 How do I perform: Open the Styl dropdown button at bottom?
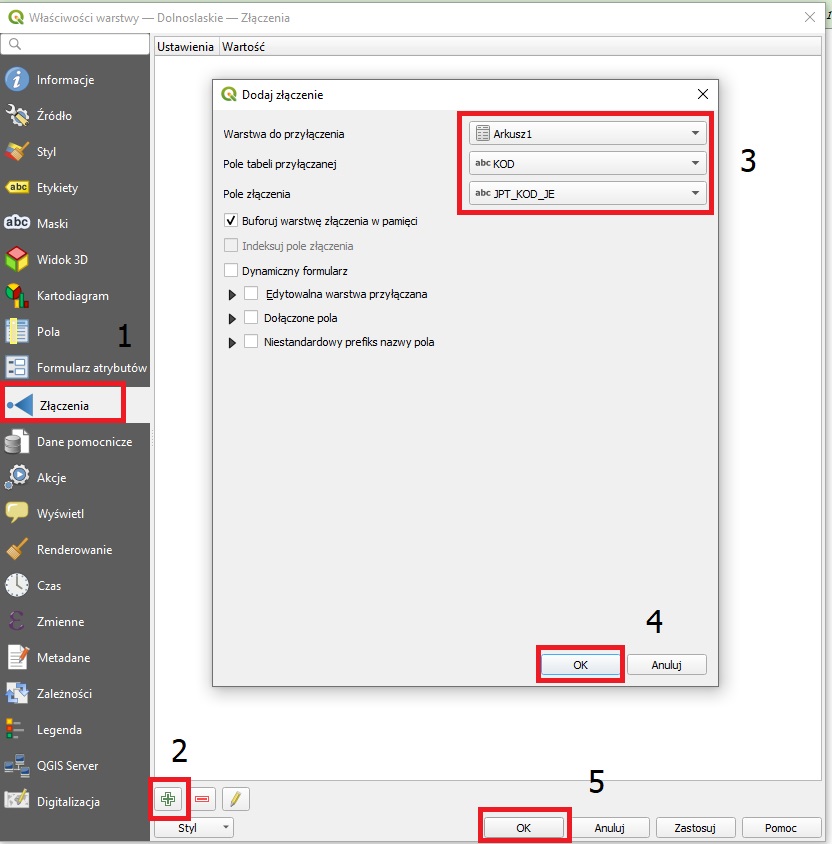(x=193, y=828)
